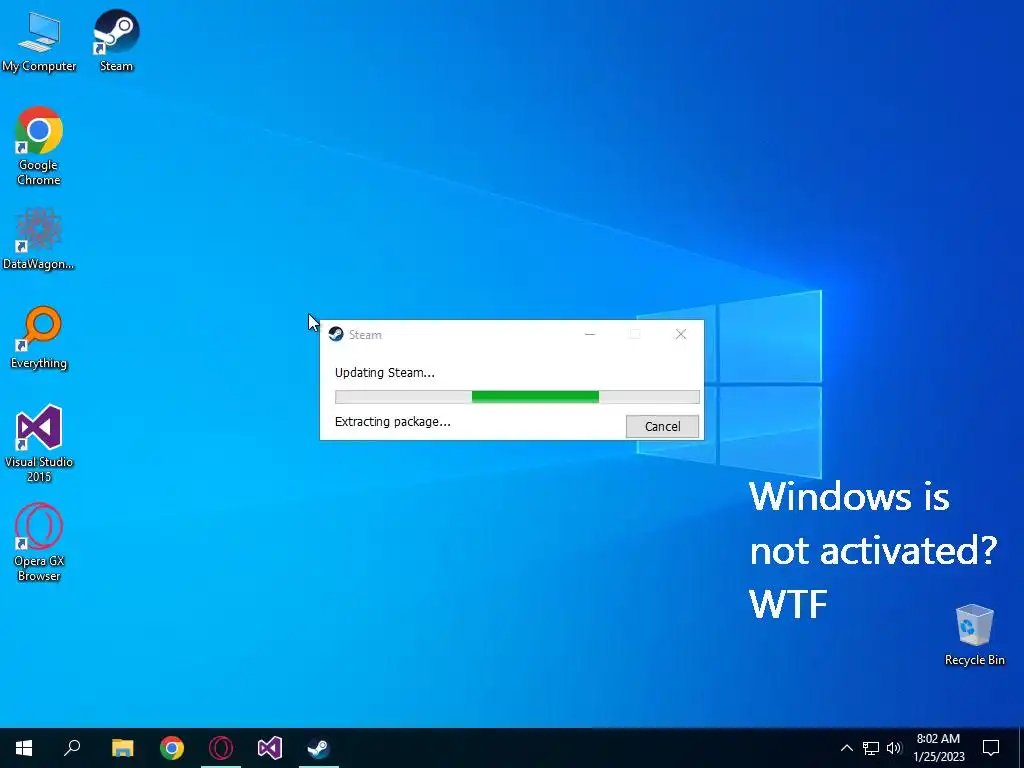
Task: Show hidden system tray icons
Action: tap(846, 748)
